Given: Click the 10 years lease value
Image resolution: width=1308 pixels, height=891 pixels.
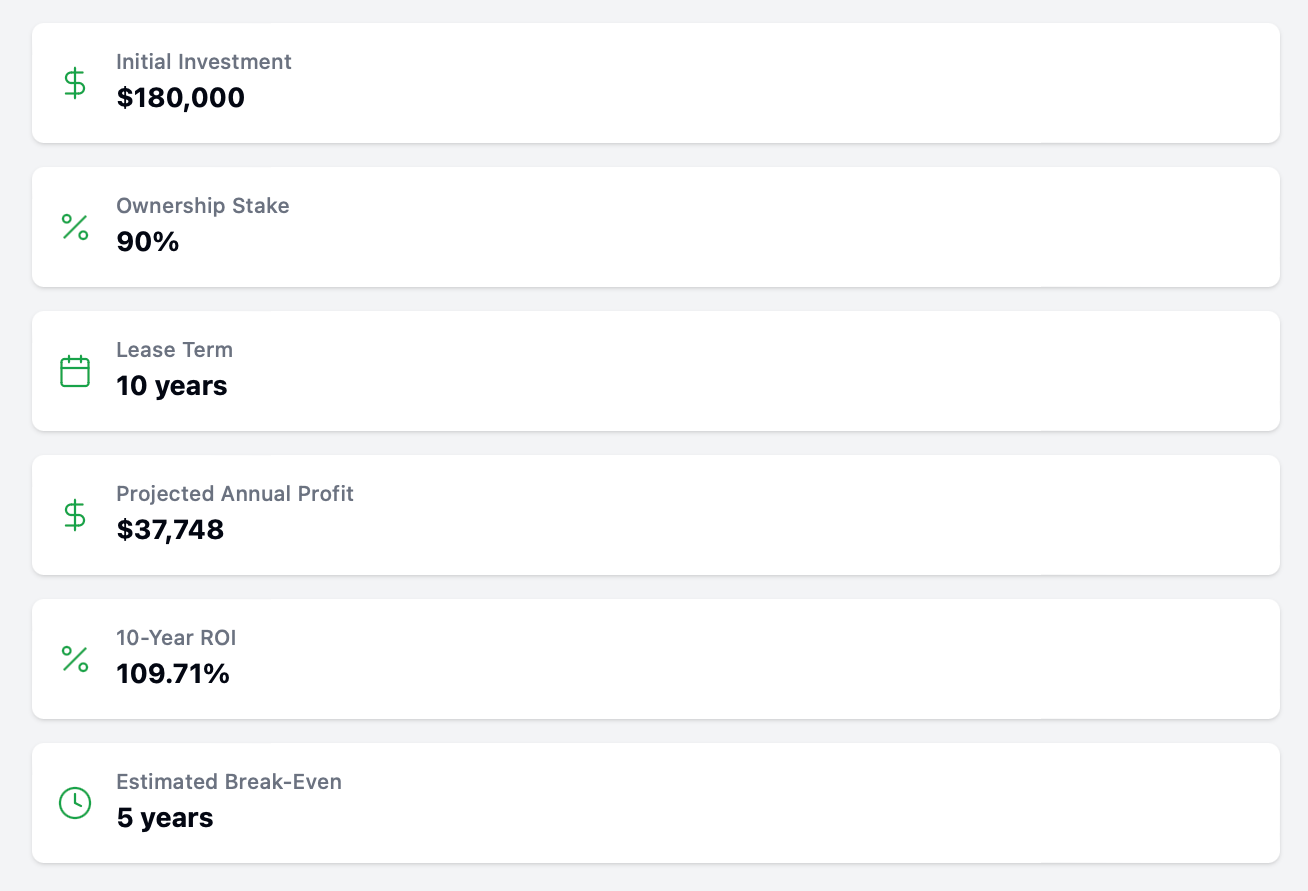Looking at the screenshot, I should click(x=172, y=386).
